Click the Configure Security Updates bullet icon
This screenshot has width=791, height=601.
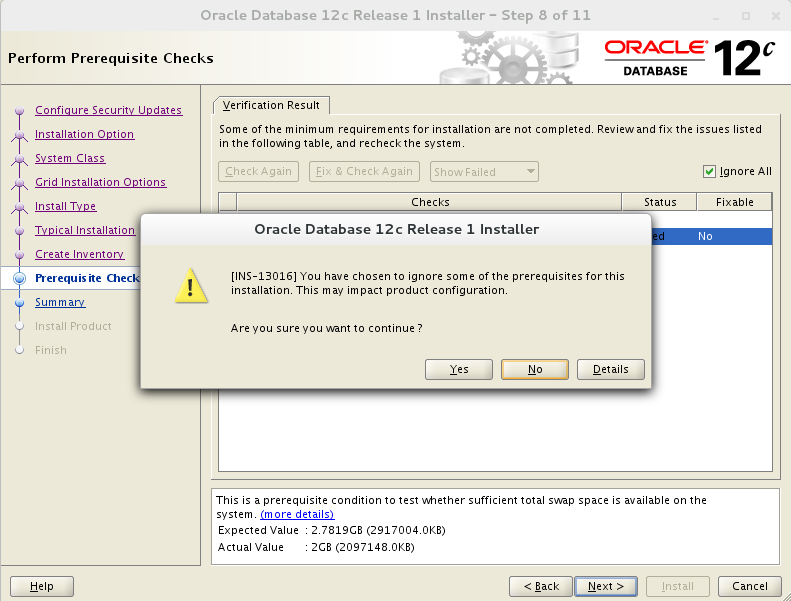coord(20,110)
